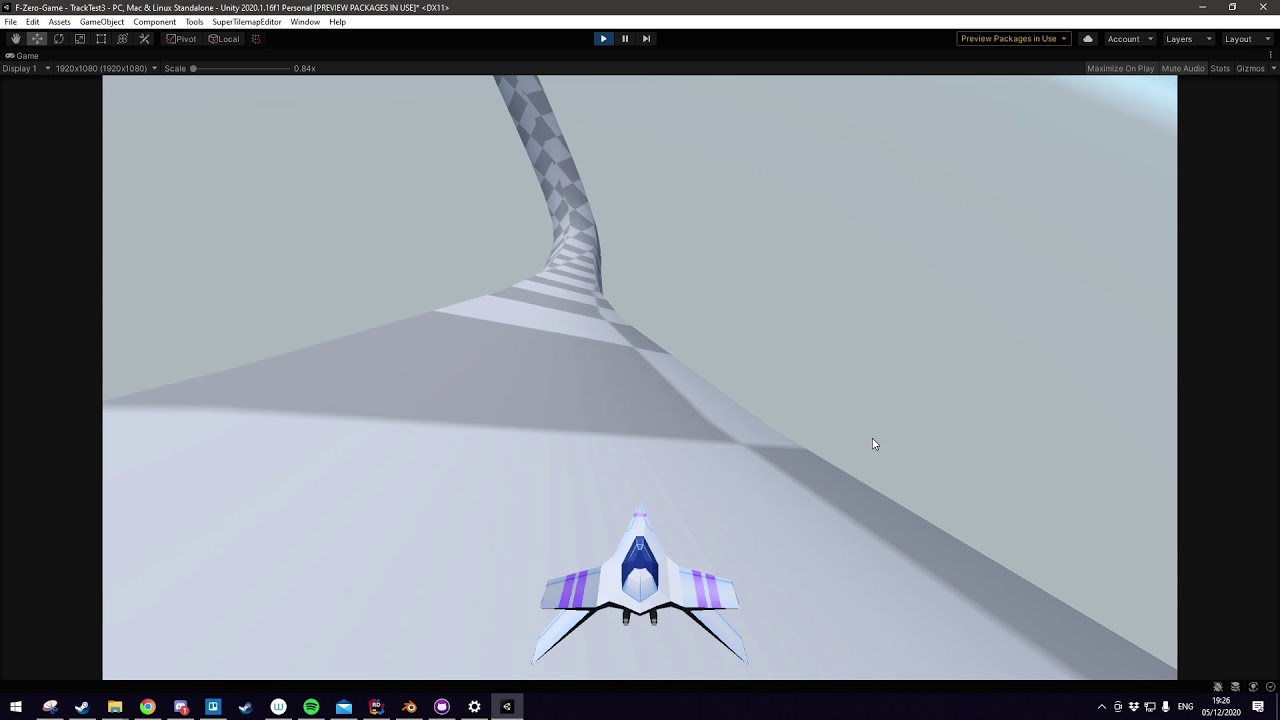Toggle Mute Audio in the Game view
This screenshot has height=720, width=1280.
point(1183,68)
